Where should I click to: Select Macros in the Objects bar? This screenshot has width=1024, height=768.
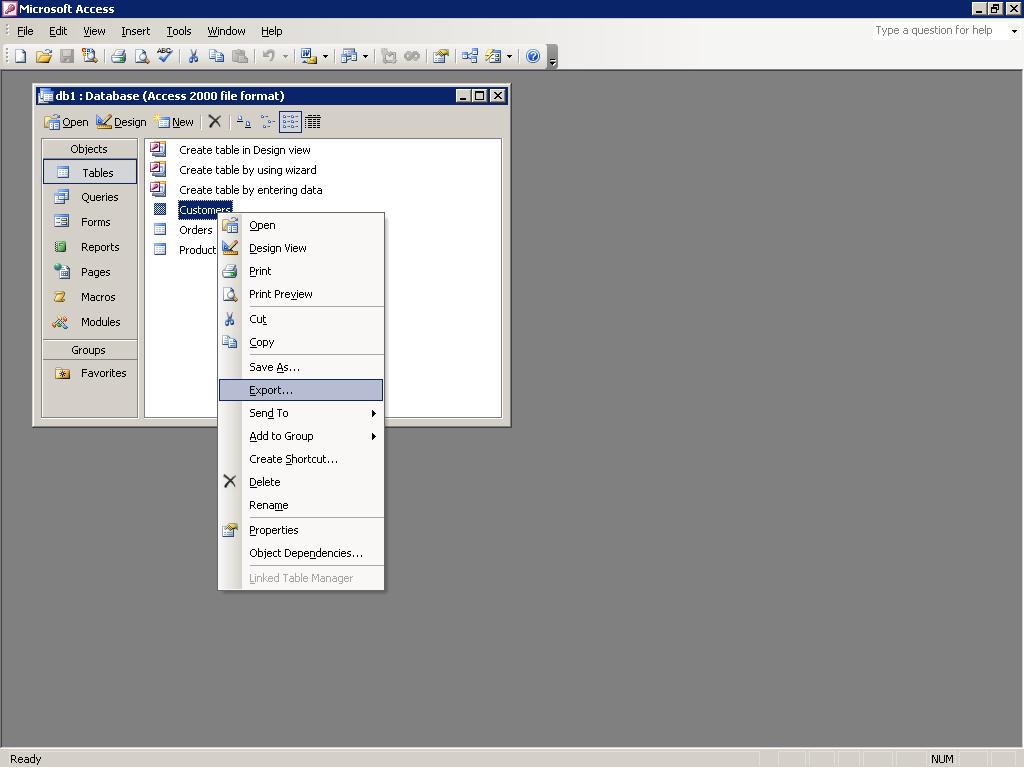90,297
